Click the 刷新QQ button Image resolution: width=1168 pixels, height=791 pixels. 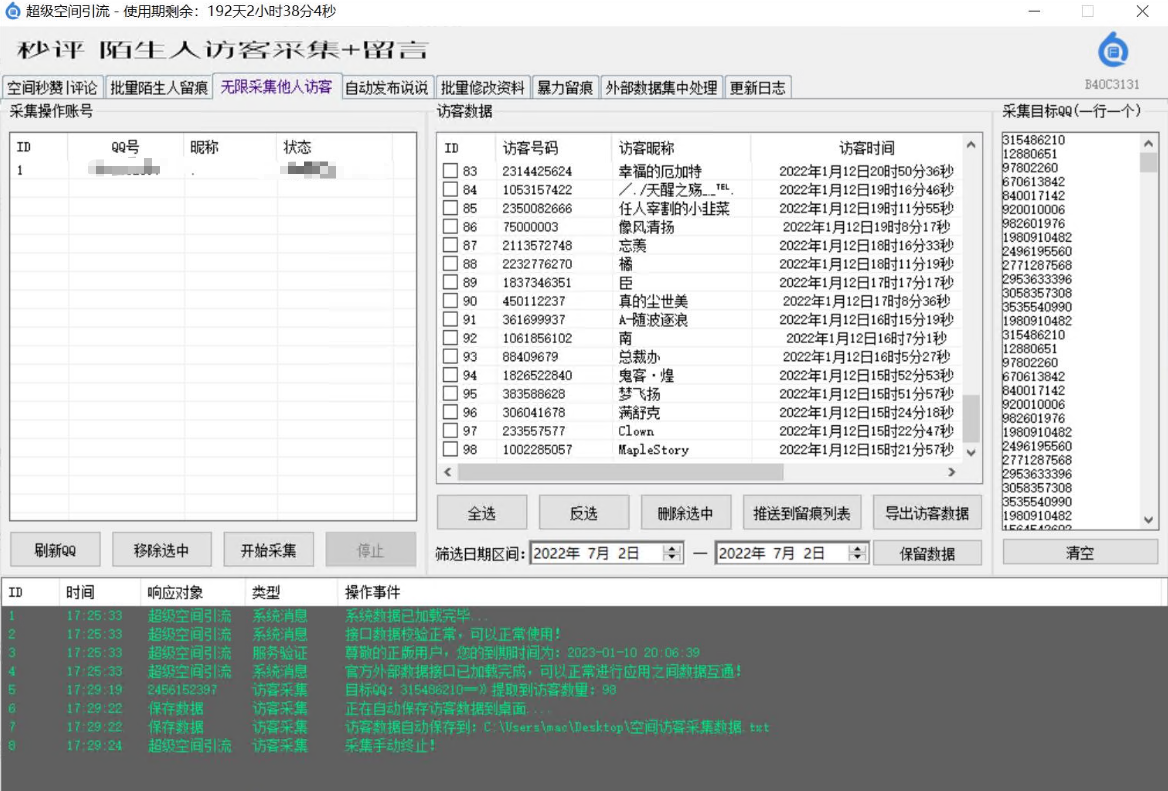click(x=55, y=550)
